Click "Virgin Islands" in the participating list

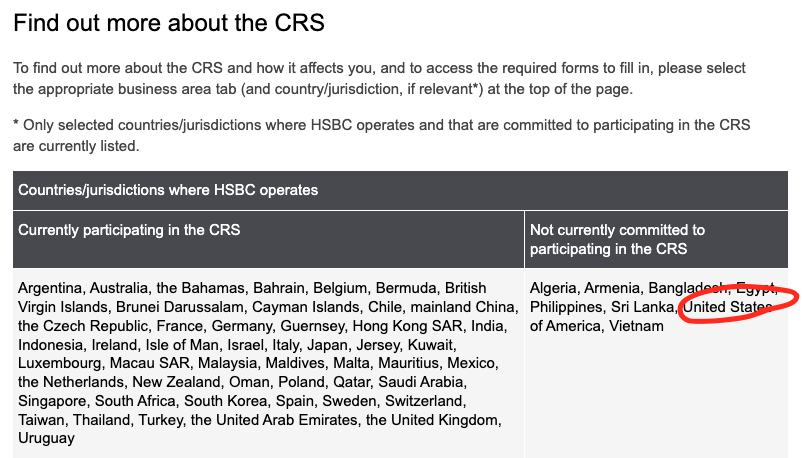click(x=62, y=307)
